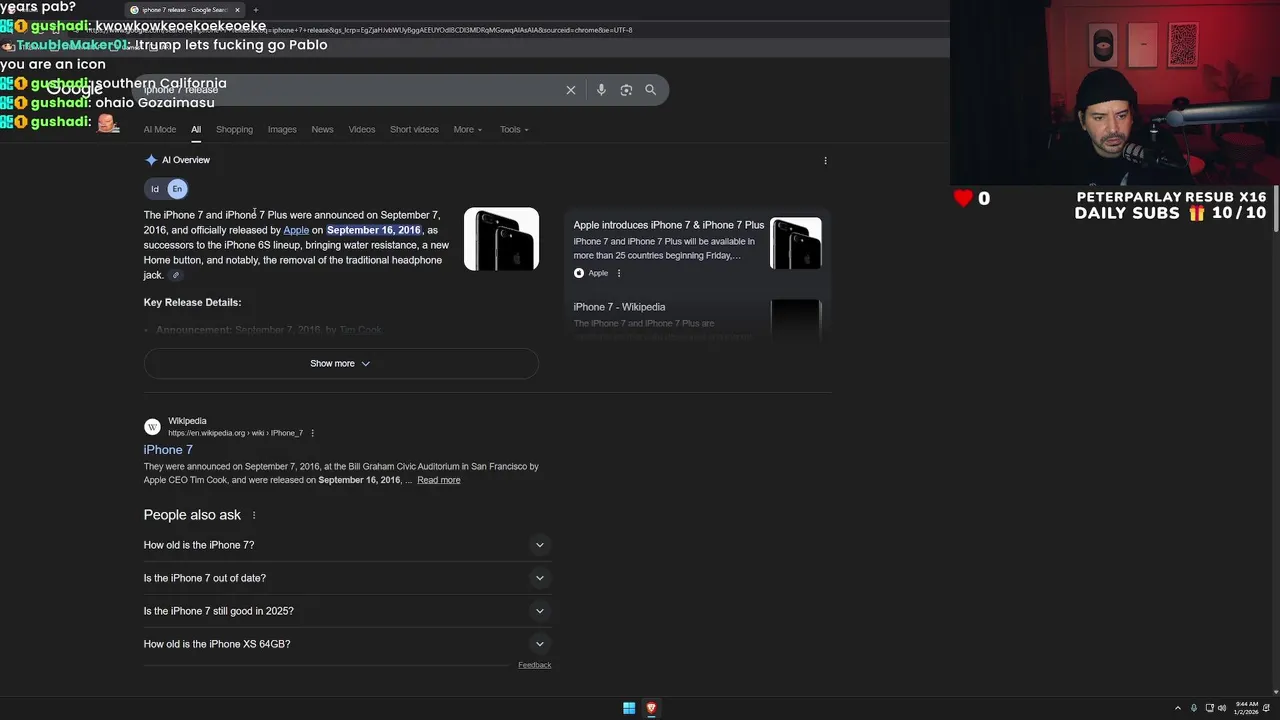Click the source link icon after paragraph
Screen dimensions: 1280x720
tap(176, 275)
